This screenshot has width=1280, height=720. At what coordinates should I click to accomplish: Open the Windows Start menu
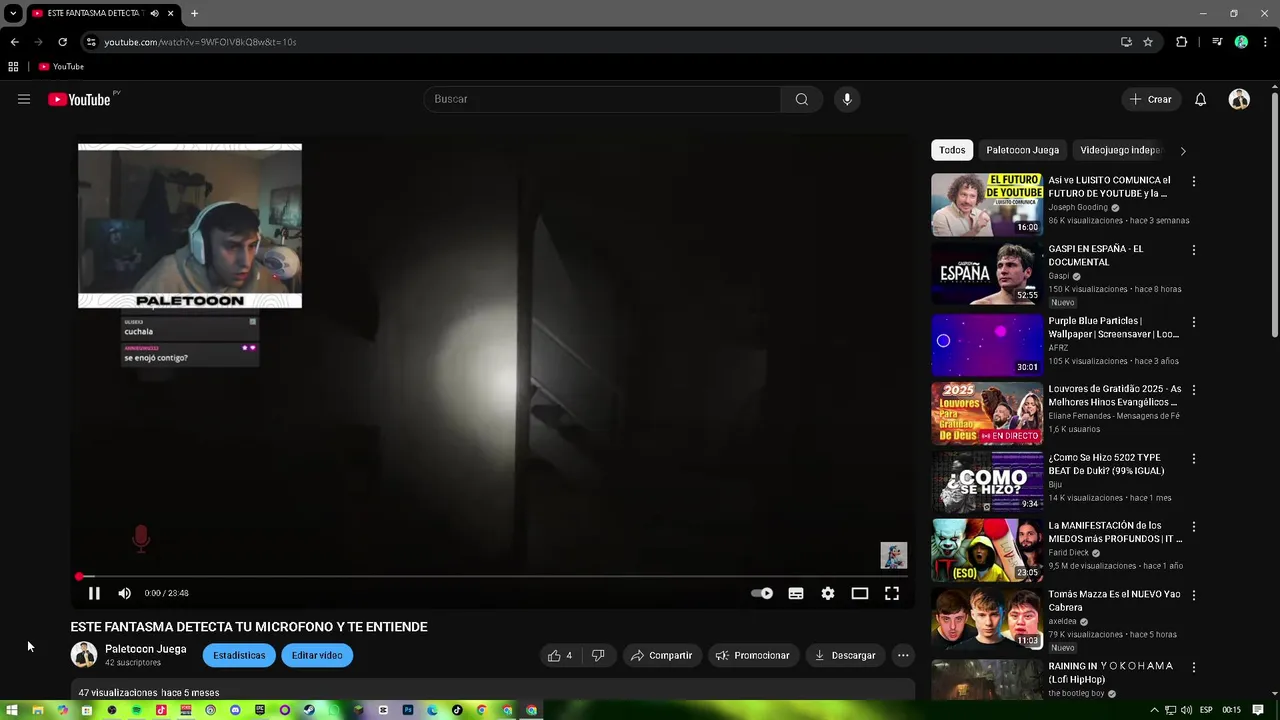pos(12,710)
